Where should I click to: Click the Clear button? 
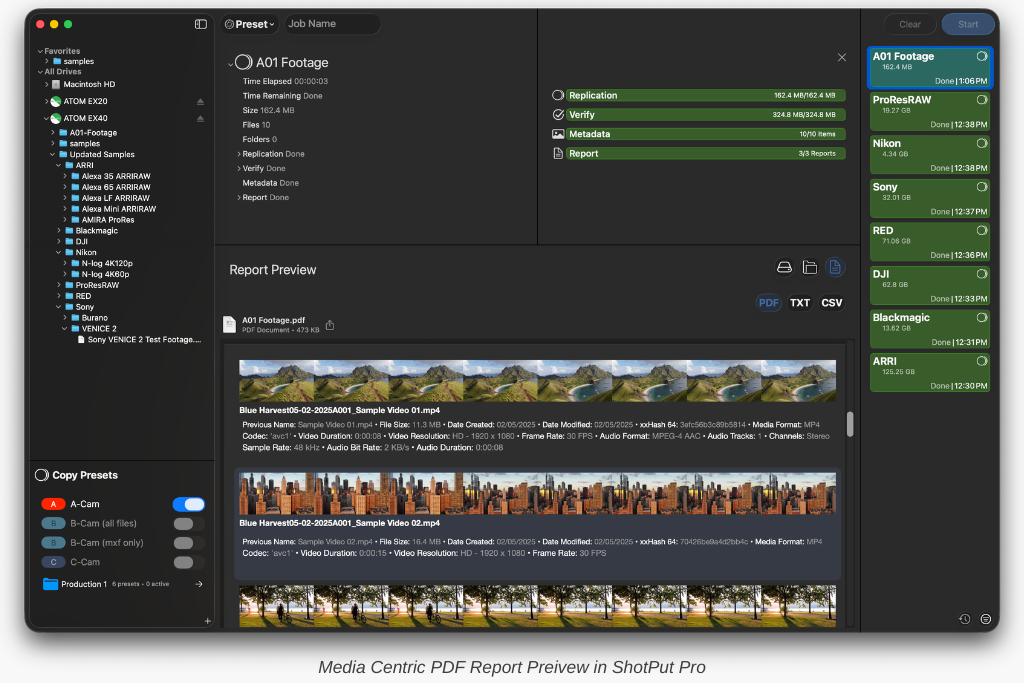(910, 24)
